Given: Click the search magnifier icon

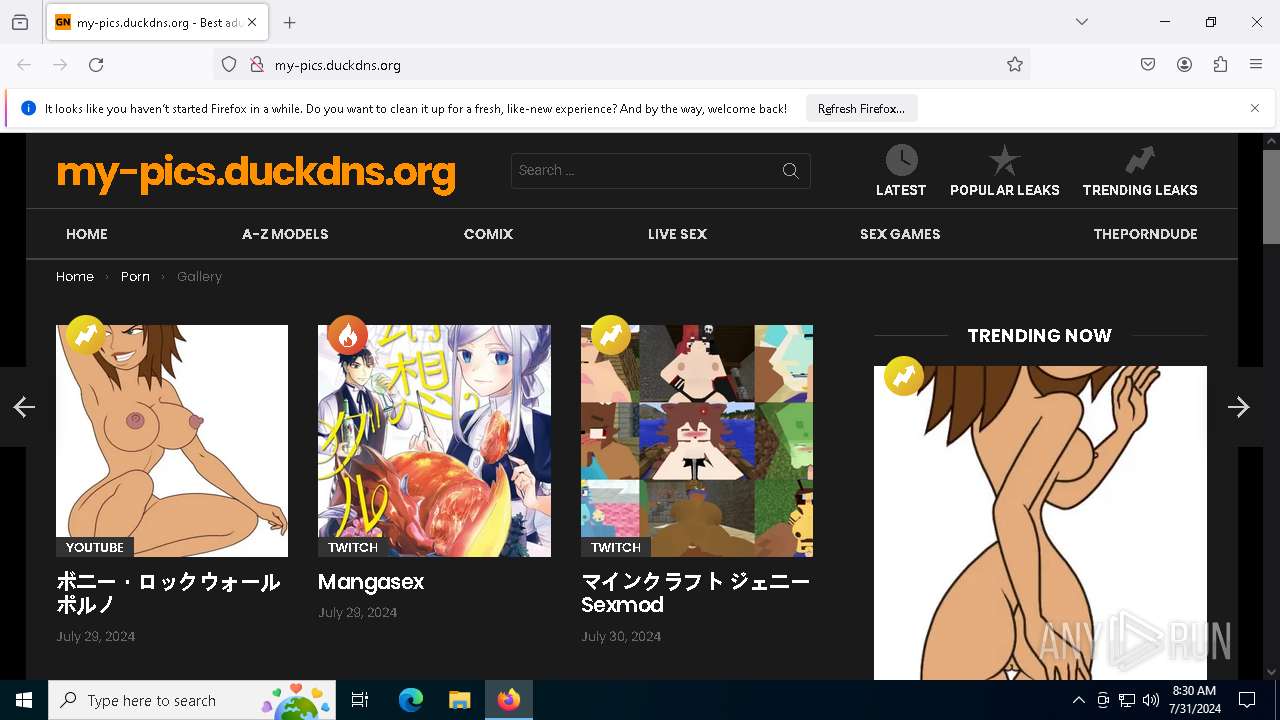Looking at the screenshot, I should point(791,171).
